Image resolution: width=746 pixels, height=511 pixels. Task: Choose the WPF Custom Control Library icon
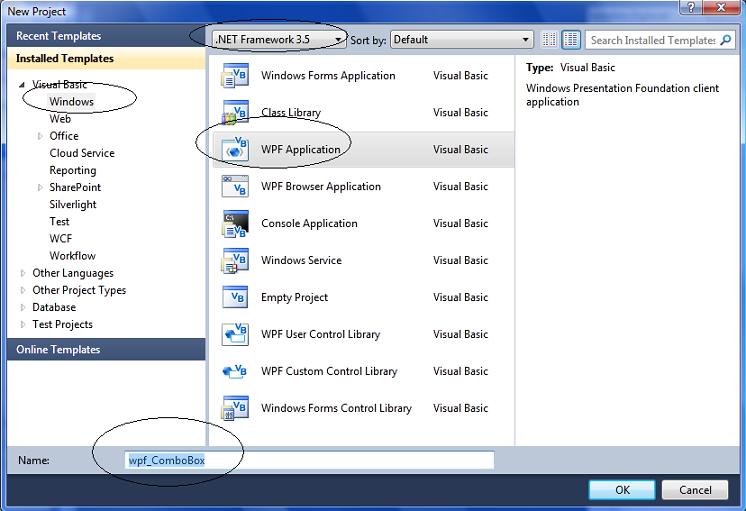pos(234,372)
